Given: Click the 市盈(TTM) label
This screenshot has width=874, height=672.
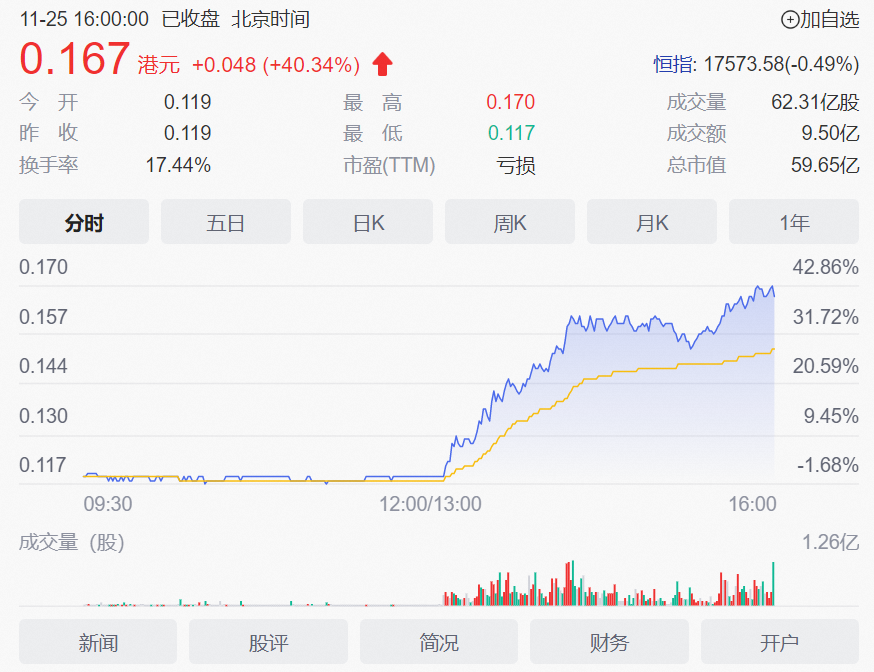Looking at the screenshot, I should (x=389, y=166).
